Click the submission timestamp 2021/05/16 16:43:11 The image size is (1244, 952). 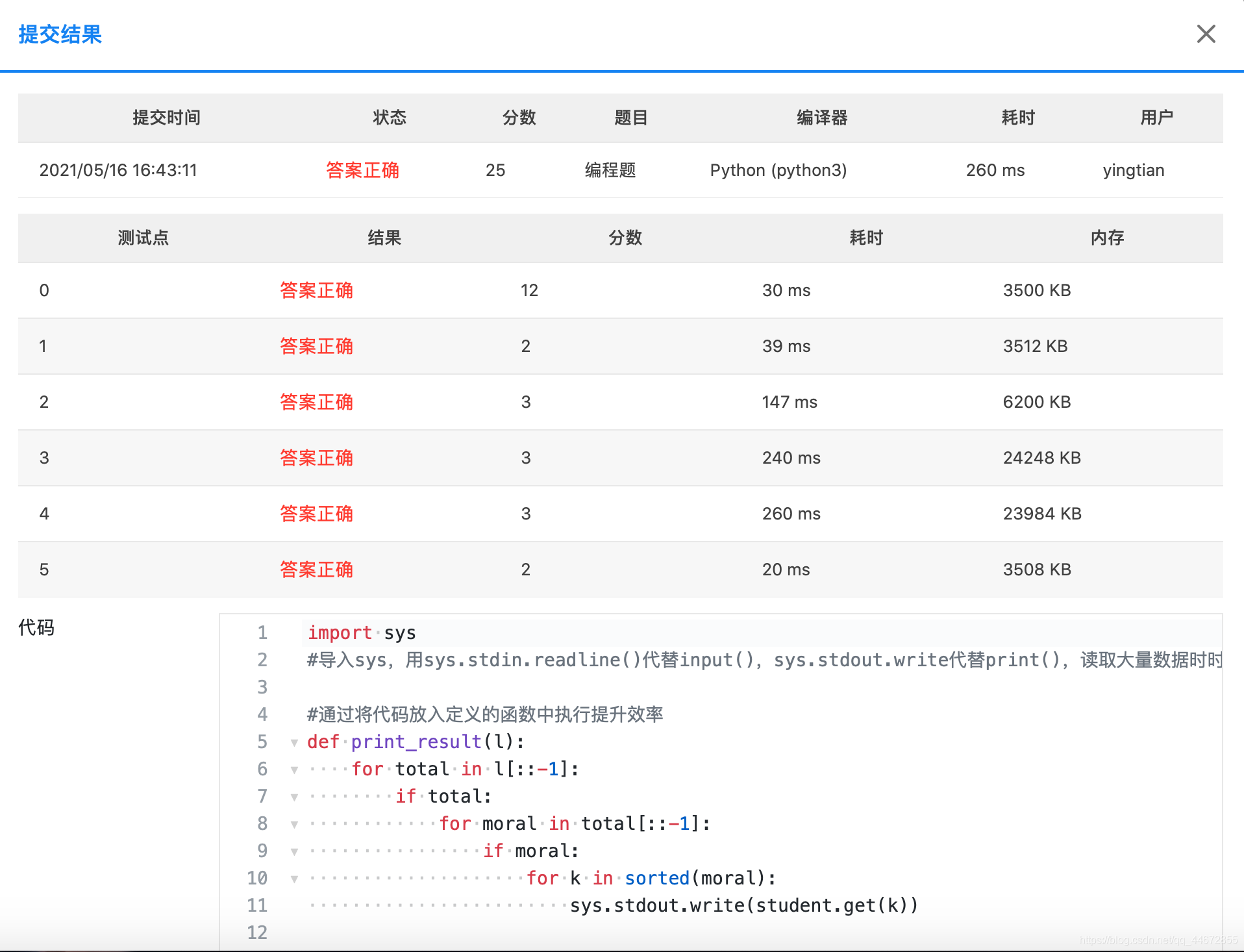coord(118,170)
